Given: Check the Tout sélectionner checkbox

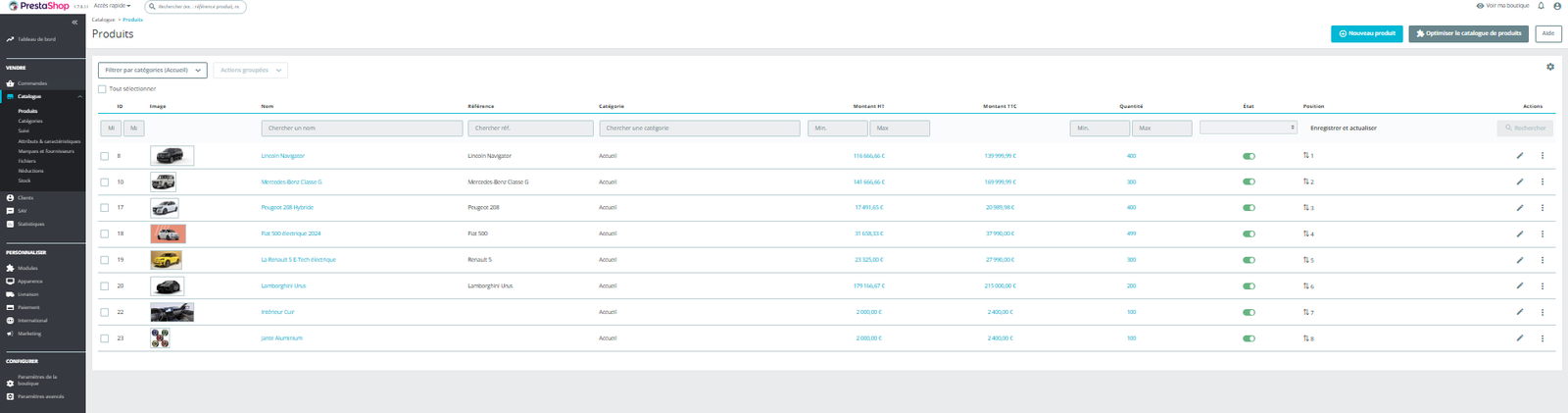Looking at the screenshot, I should pyautogui.click(x=102, y=88).
